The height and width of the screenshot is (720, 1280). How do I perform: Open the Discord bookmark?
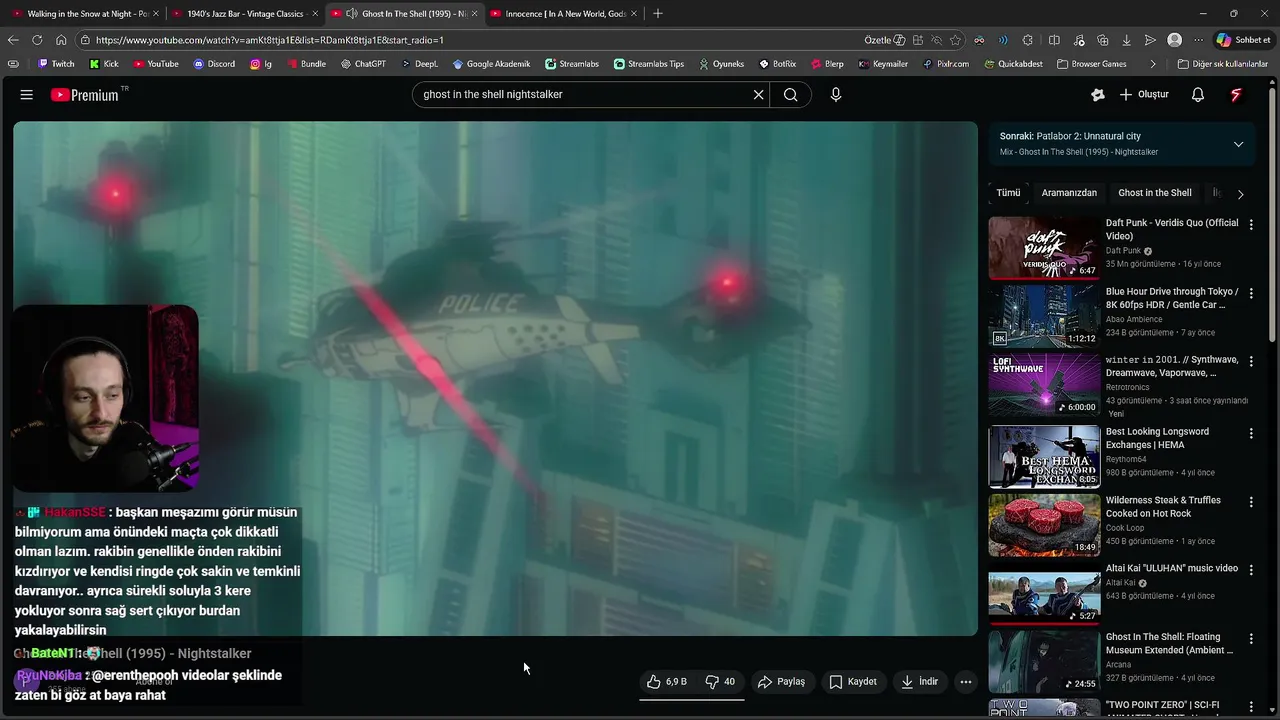pos(214,64)
